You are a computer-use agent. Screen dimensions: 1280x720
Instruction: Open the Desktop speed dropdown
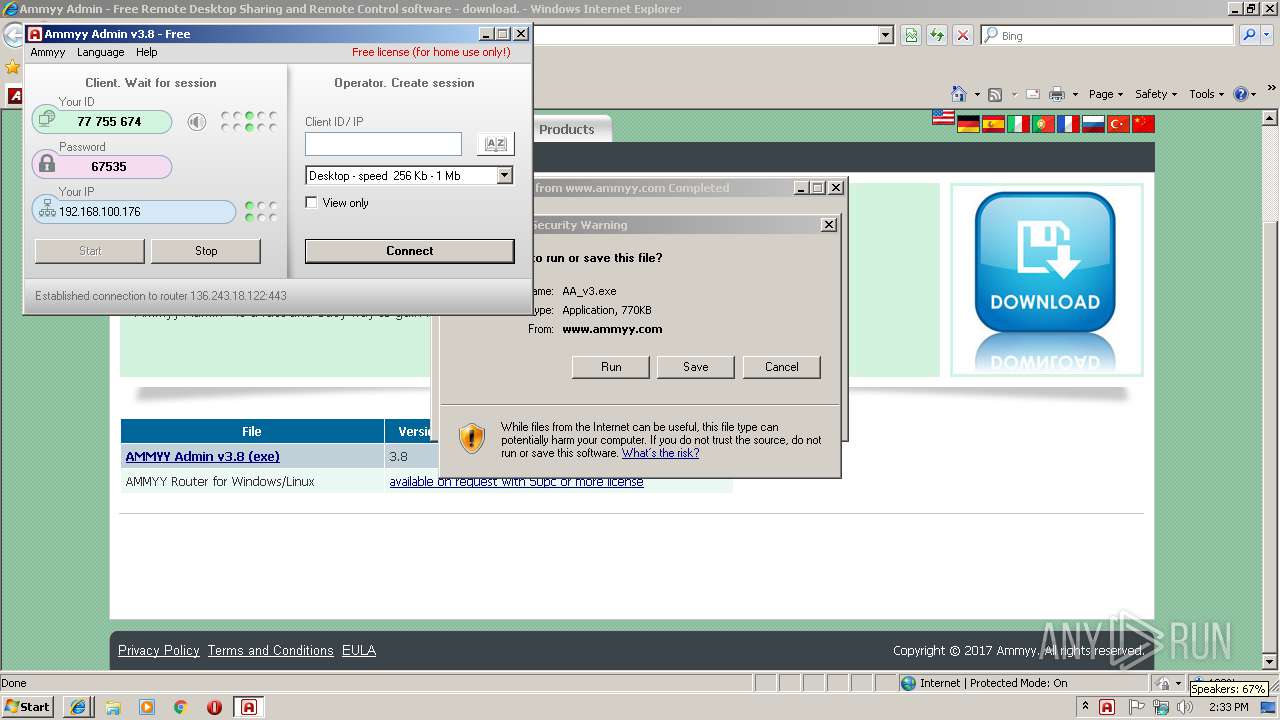point(504,175)
